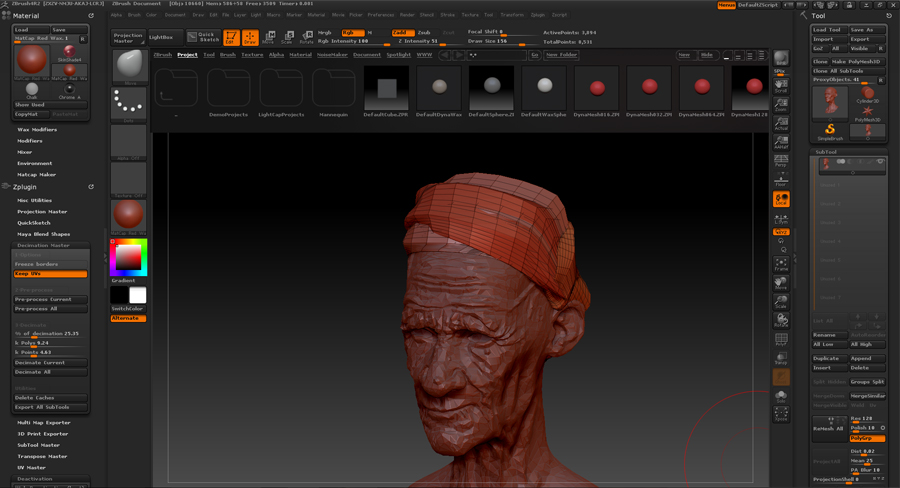Expand UV Master plugin
This screenshot has width=900, height=488.
[31, 467]
